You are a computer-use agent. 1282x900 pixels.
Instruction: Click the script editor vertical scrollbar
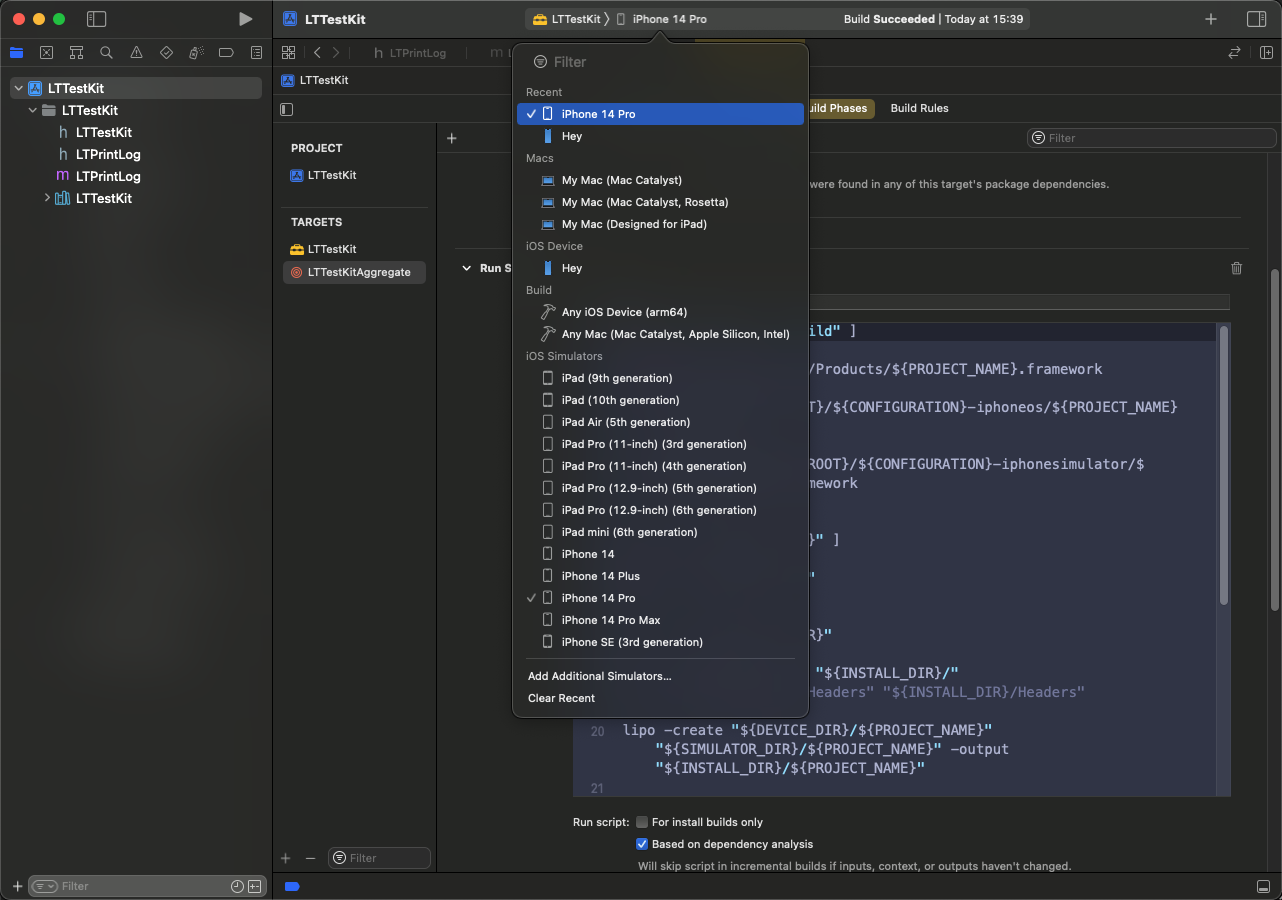tap(1223, 465)
